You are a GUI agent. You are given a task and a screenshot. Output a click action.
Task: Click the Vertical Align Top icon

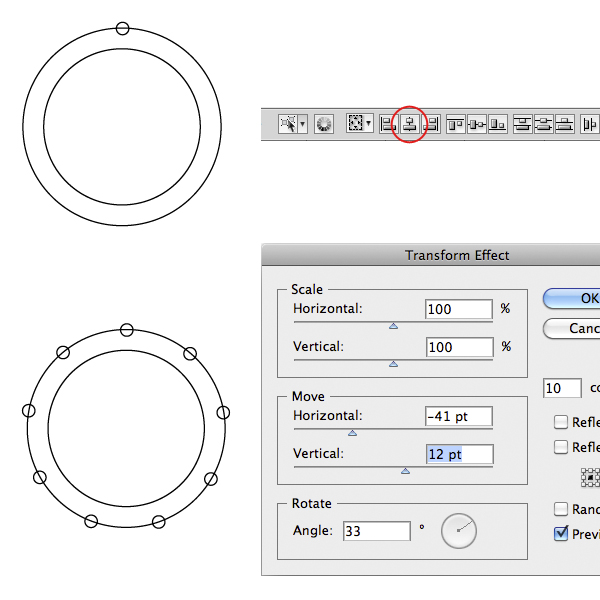(456, 124)
